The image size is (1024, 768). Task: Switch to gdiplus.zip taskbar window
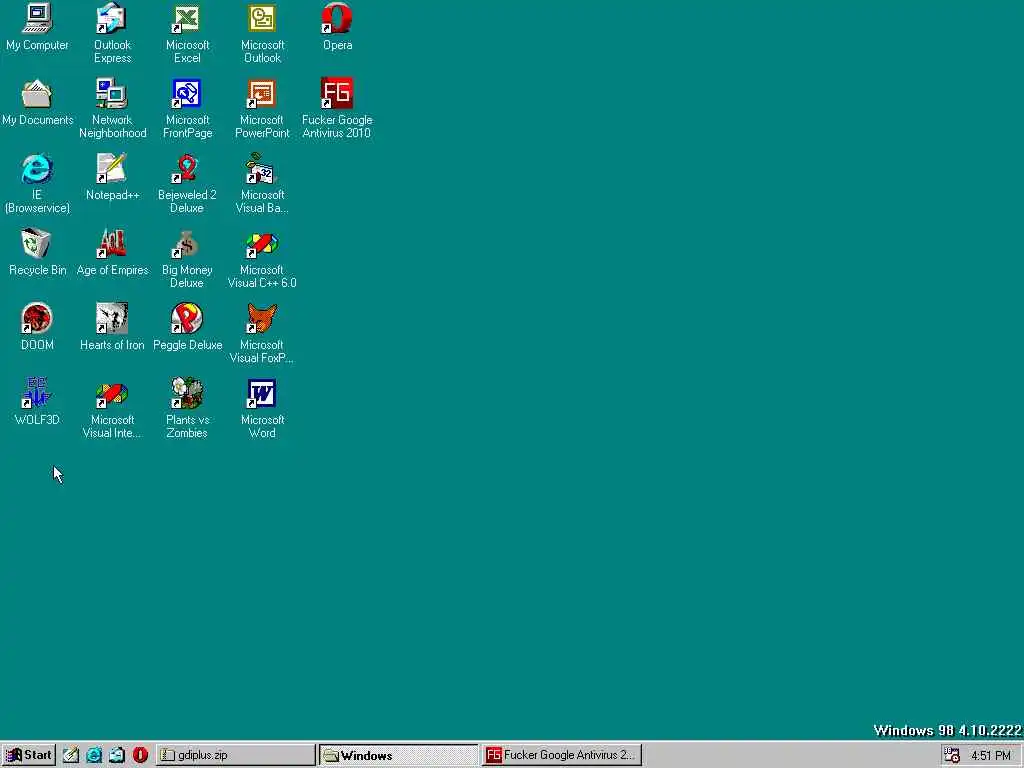[x=236, y=755]
